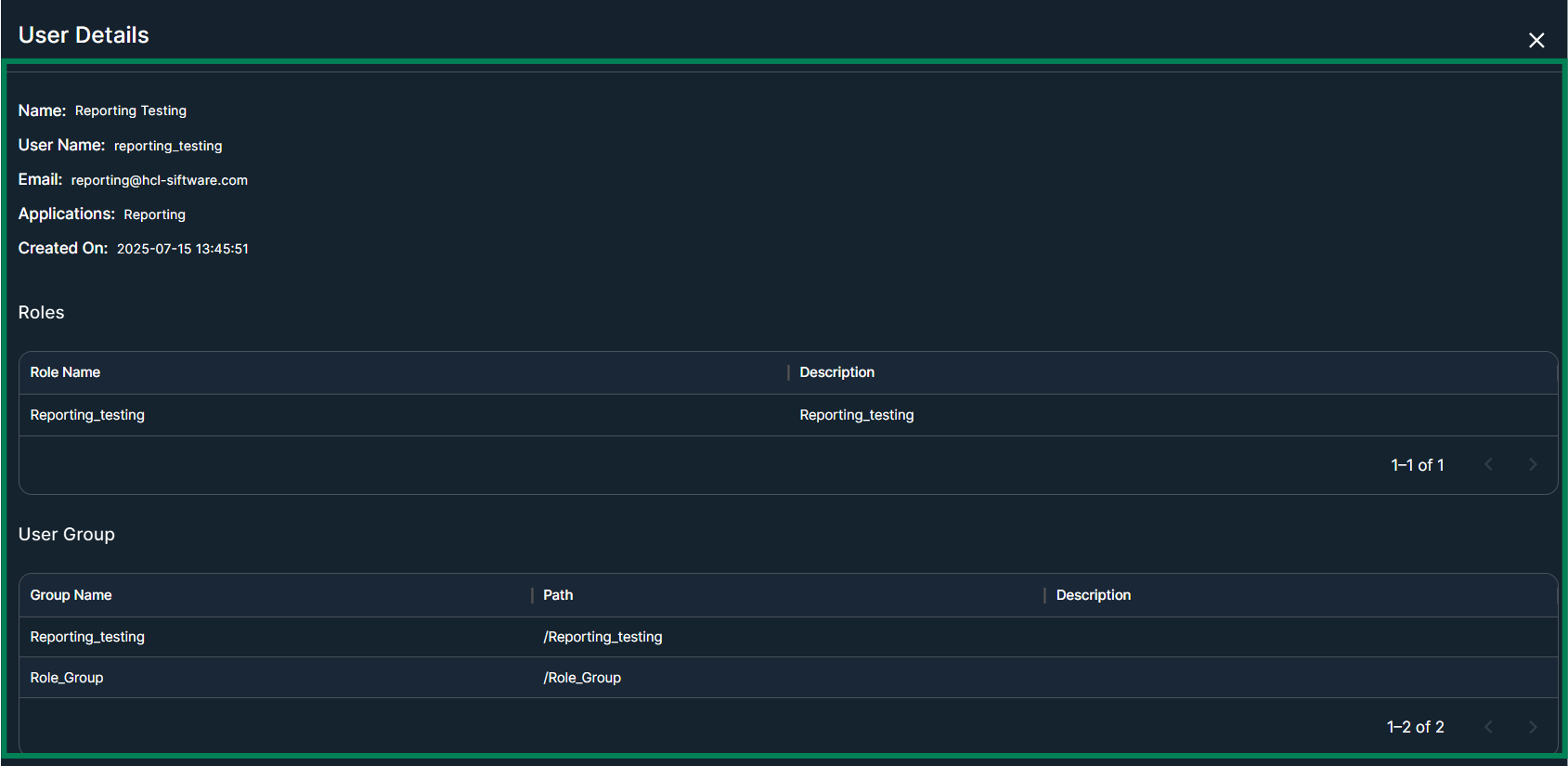1568x766 pixels.
Task: Click the created date 2025-07-15 13:45:51
Action: click(183, 249)
